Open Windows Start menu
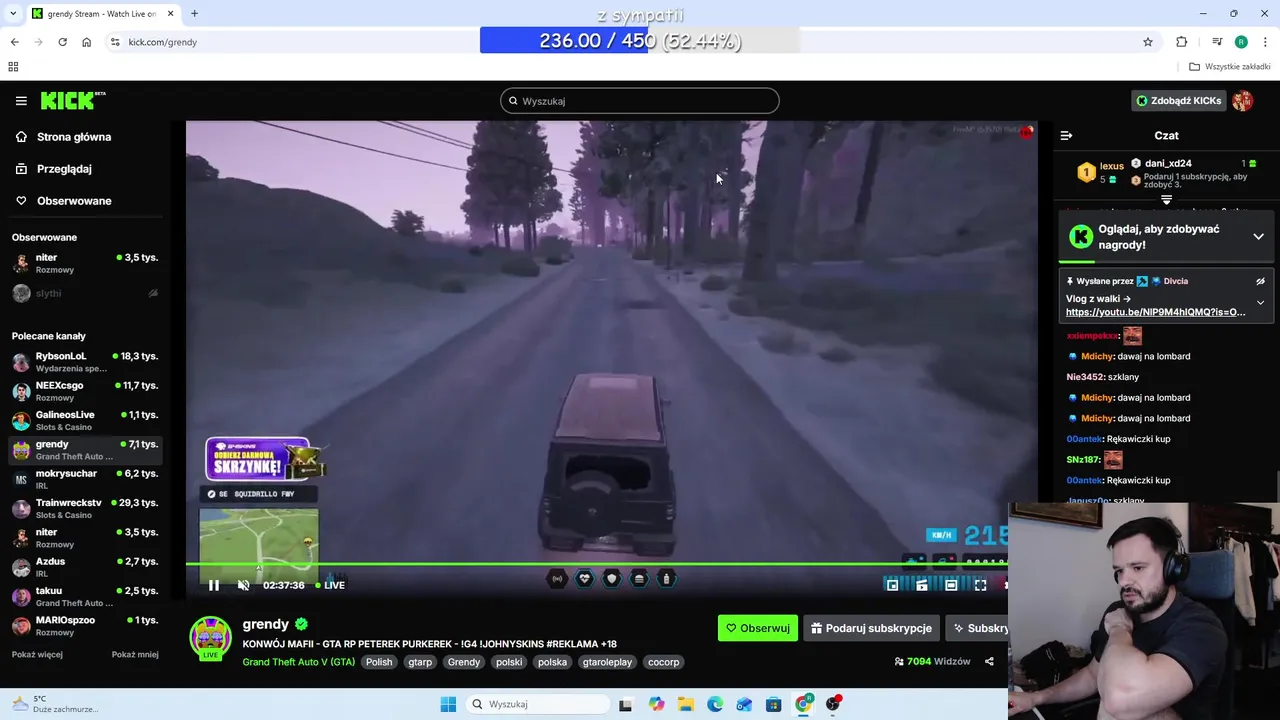The image size is (1280, 720). pyautogui.click(x=448, y=704)
